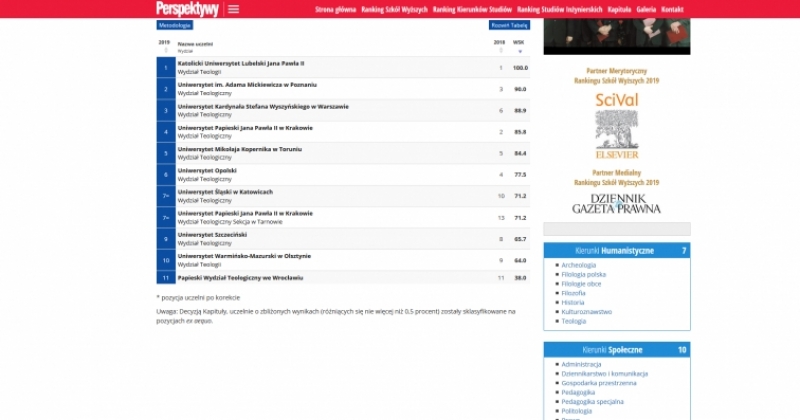Image resolution: width=800 pixels, height=420 pixels.
Task: Open the Kulturoznawstwo link
Action: (x=587, y=312)
